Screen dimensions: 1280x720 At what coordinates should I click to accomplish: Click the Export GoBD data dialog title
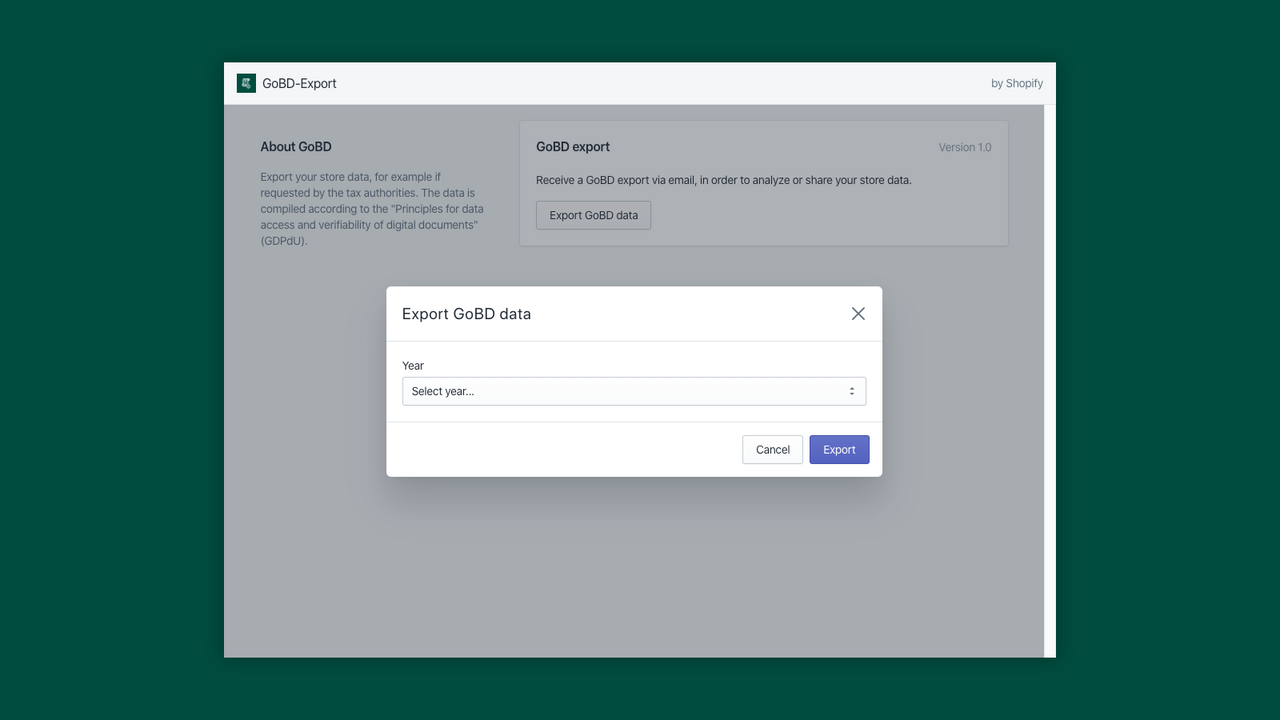pyautogui.click(x=466, y=313)
